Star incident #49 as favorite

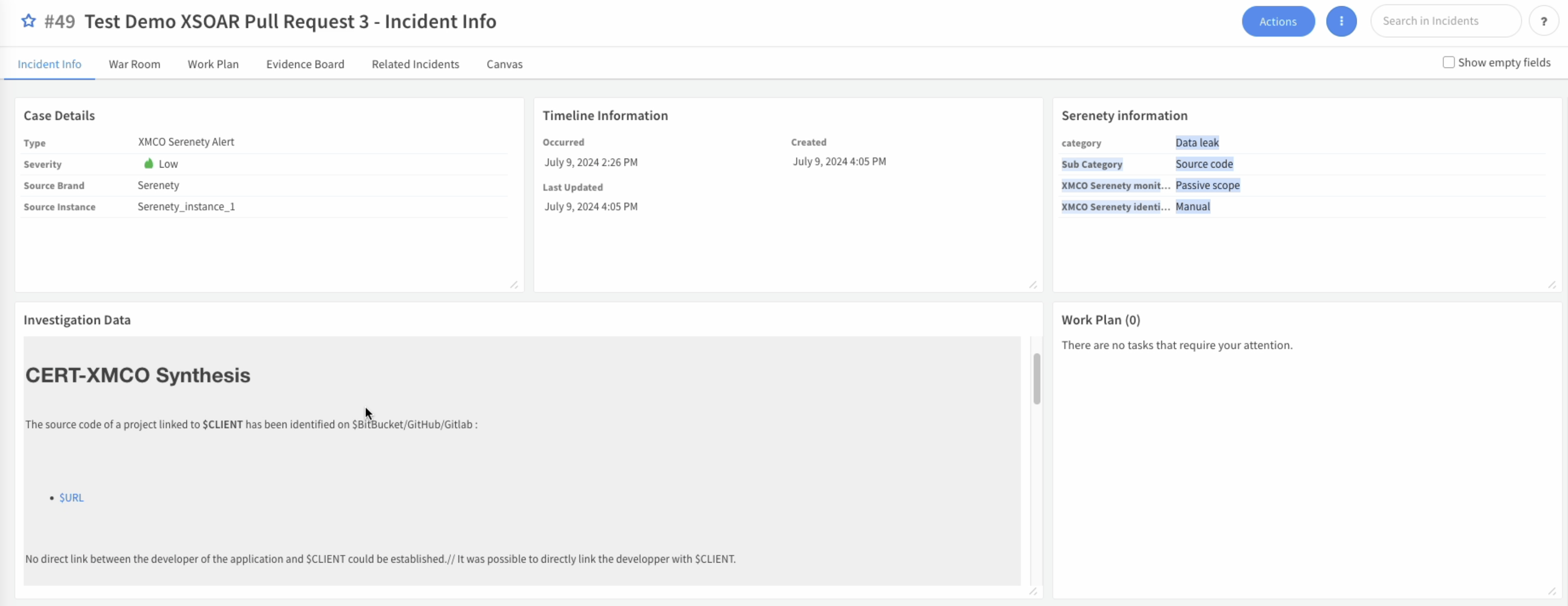[28, 21]
